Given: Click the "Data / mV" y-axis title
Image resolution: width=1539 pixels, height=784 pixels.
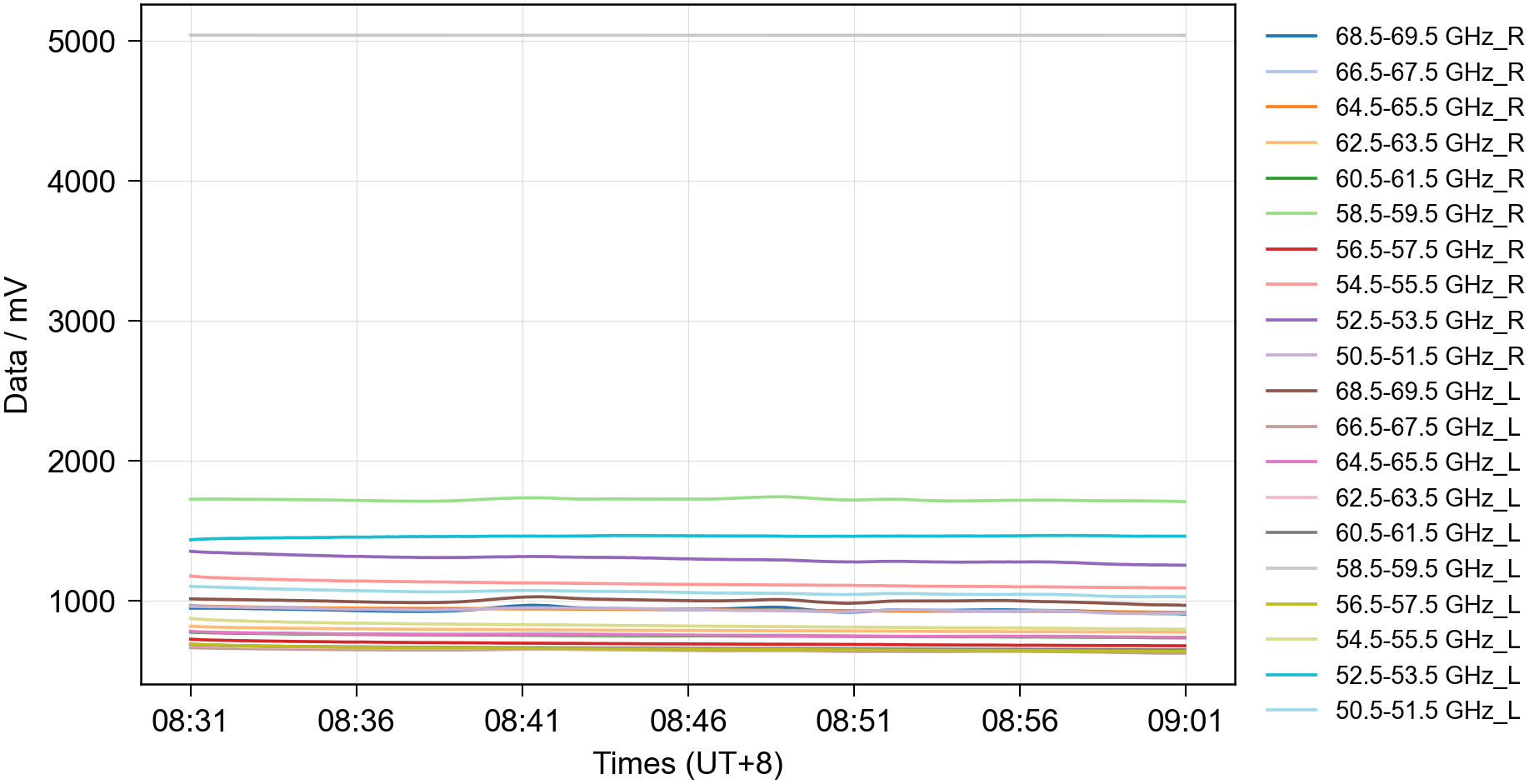Looking at the screenshot, I should pyautogui.click(x=17, y=345).
